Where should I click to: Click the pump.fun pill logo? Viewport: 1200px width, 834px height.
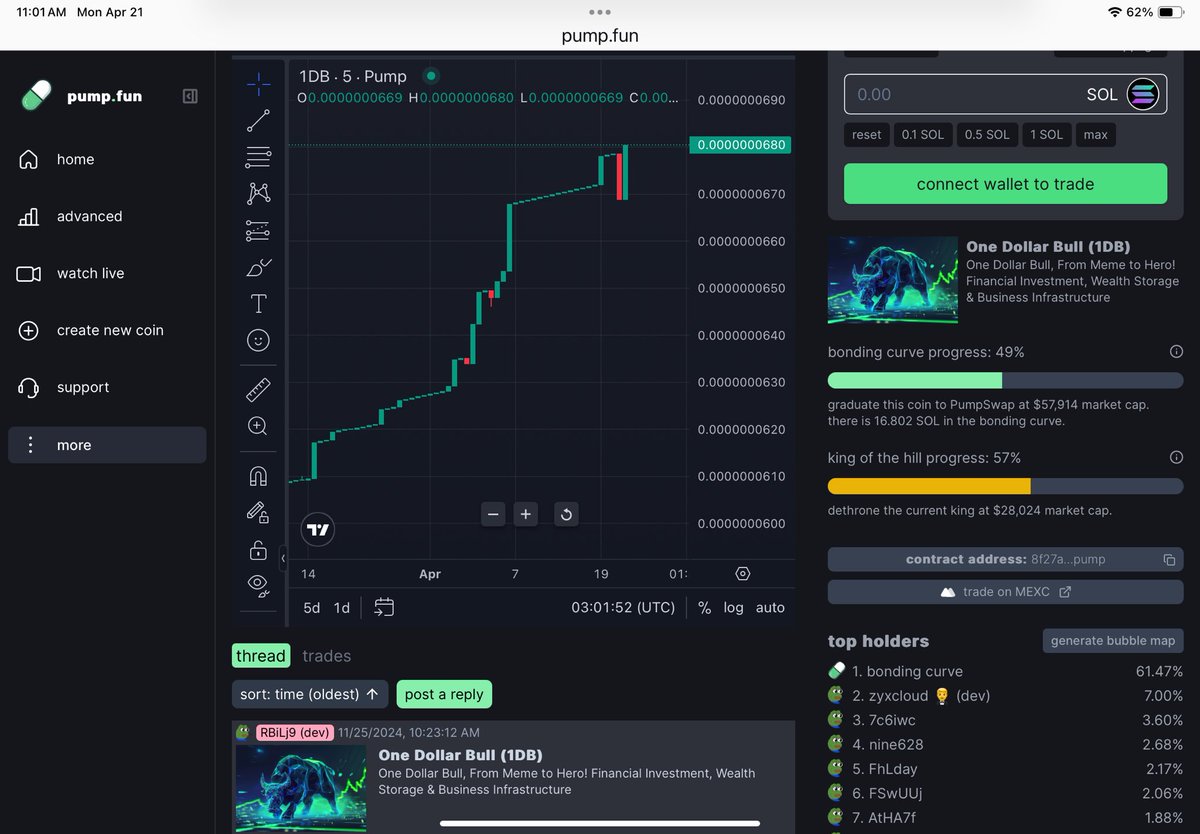click(36, 96)
